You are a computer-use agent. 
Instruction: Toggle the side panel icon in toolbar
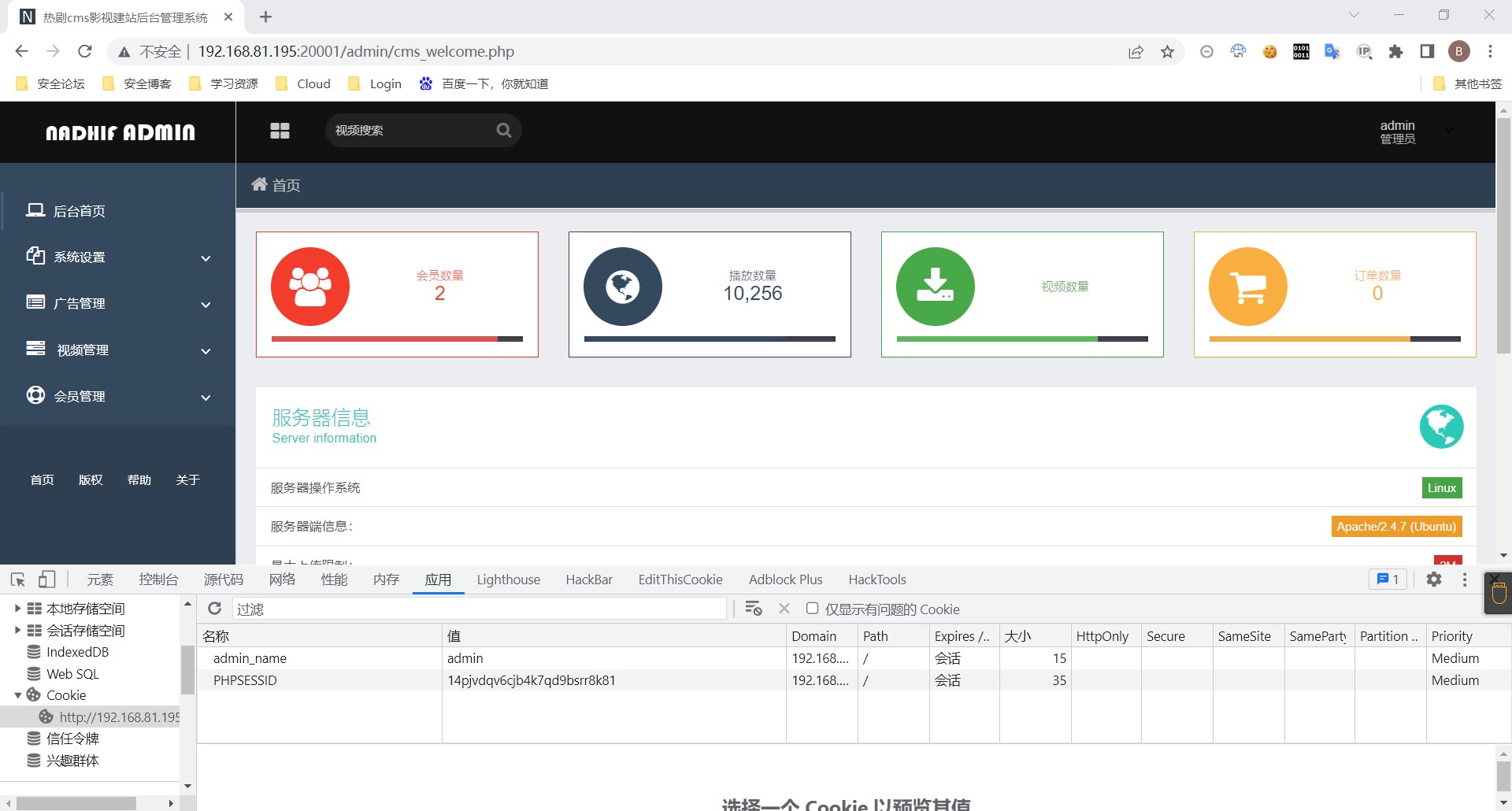point(1427,52)
